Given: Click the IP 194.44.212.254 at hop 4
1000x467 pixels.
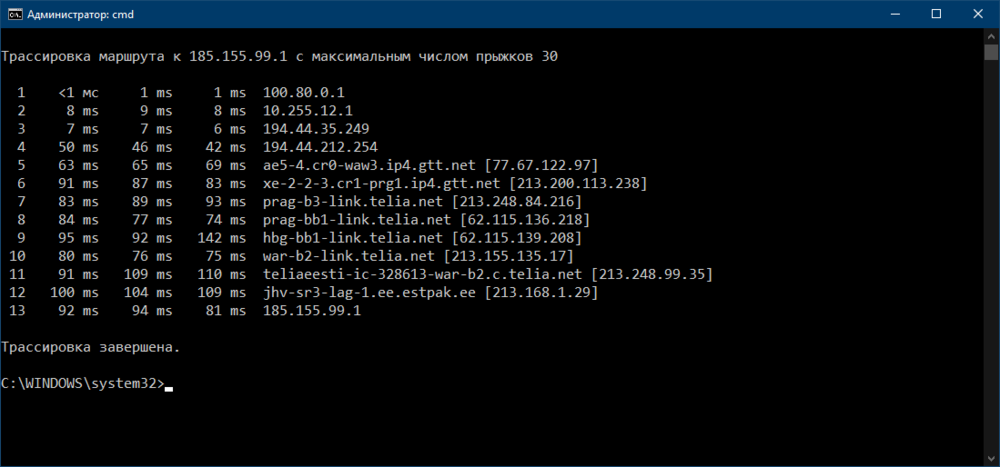Looking at the screenshot, I should (320, 146).
